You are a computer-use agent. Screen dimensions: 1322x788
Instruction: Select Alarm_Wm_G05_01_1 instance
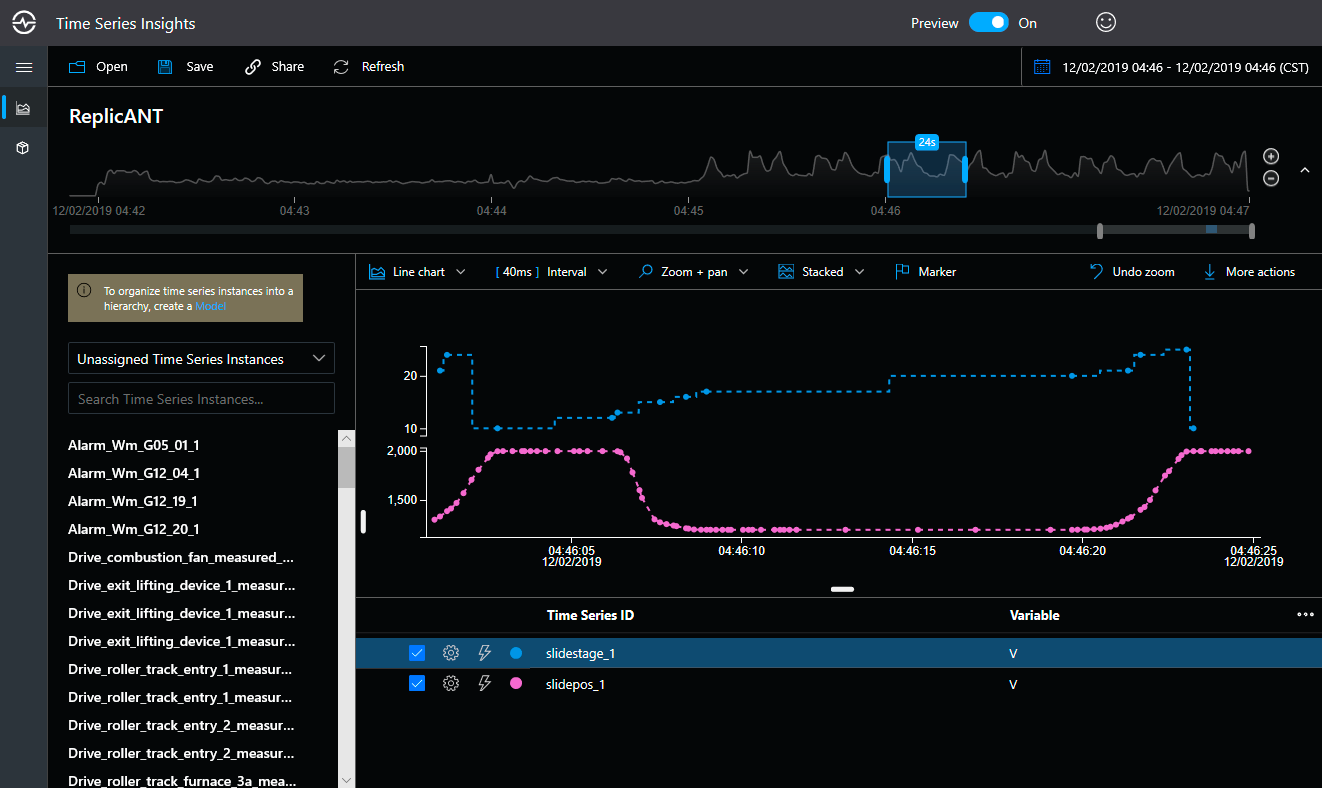coord(134,445)
